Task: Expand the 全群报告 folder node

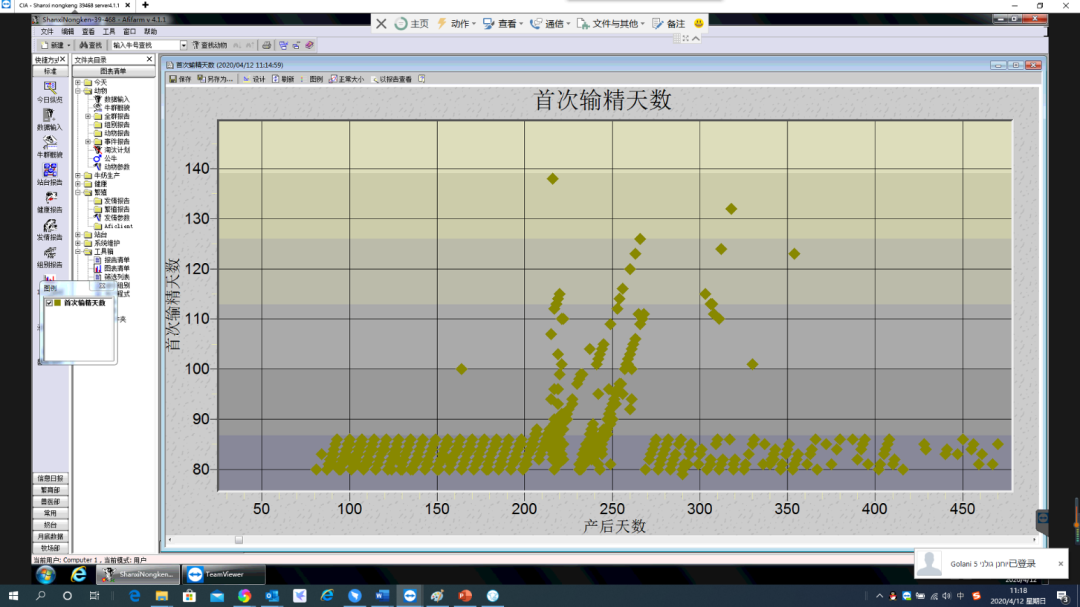Action: coord(88,116)
